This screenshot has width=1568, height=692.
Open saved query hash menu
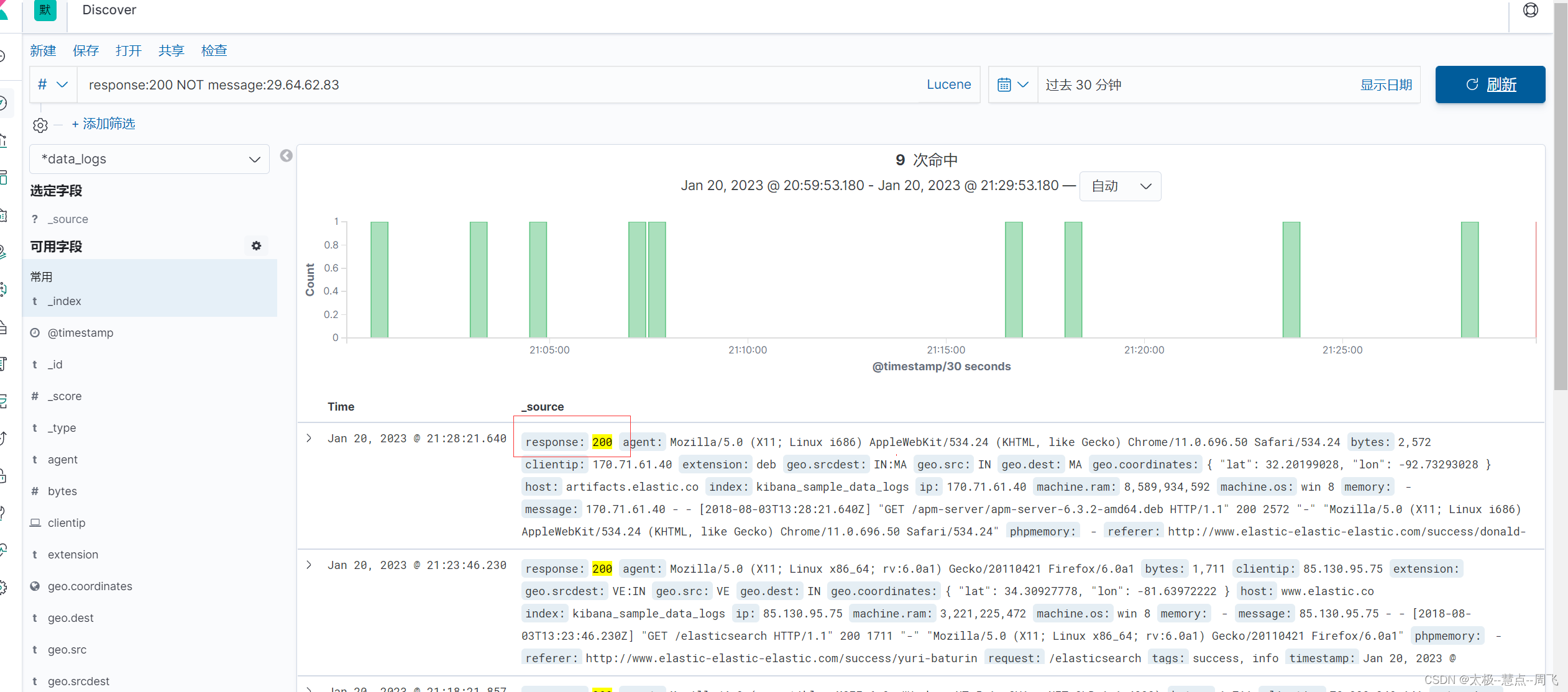click(53, 85)
